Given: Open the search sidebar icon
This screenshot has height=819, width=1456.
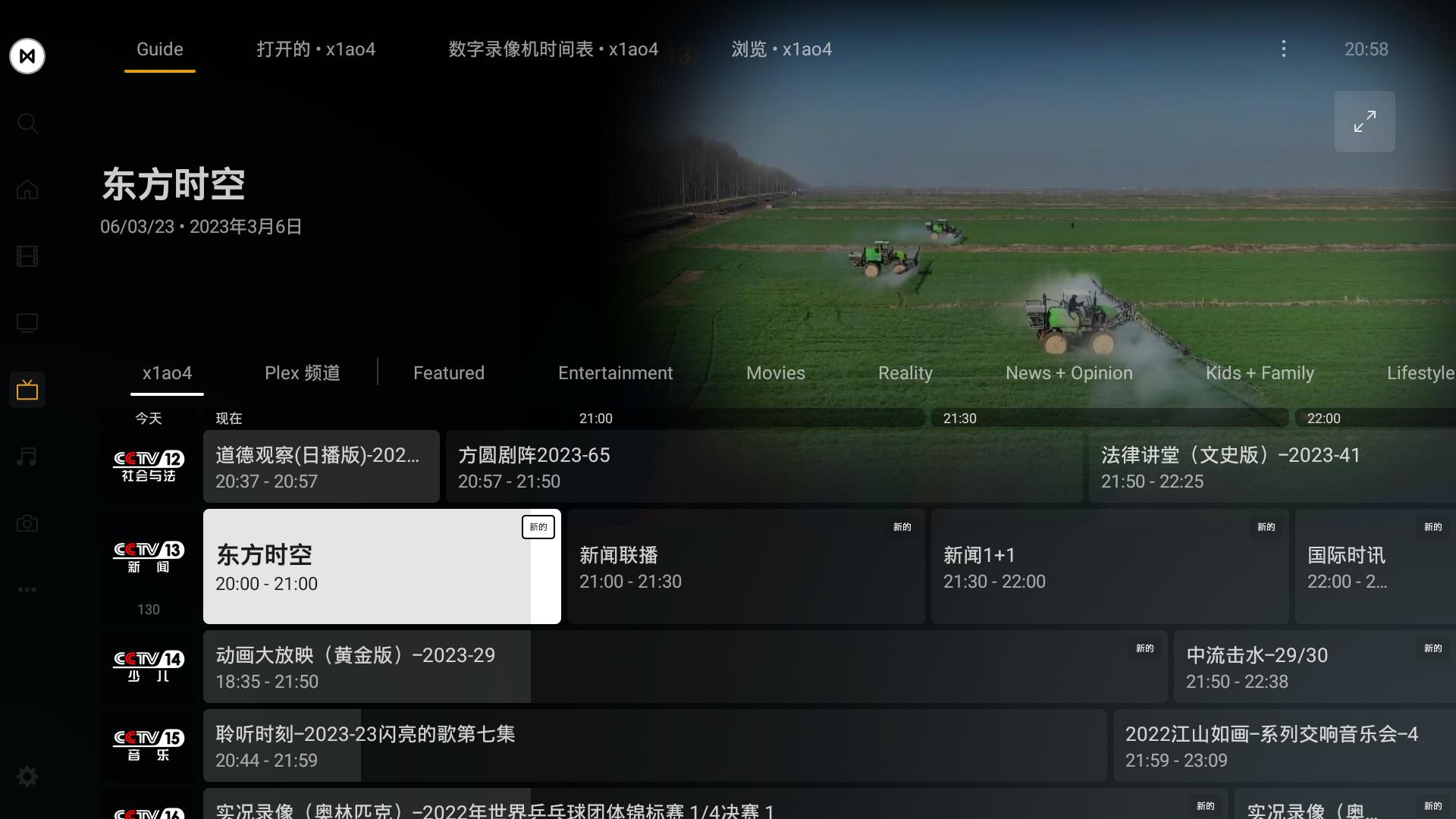Looking at the screenshot, I should [27, 123].
